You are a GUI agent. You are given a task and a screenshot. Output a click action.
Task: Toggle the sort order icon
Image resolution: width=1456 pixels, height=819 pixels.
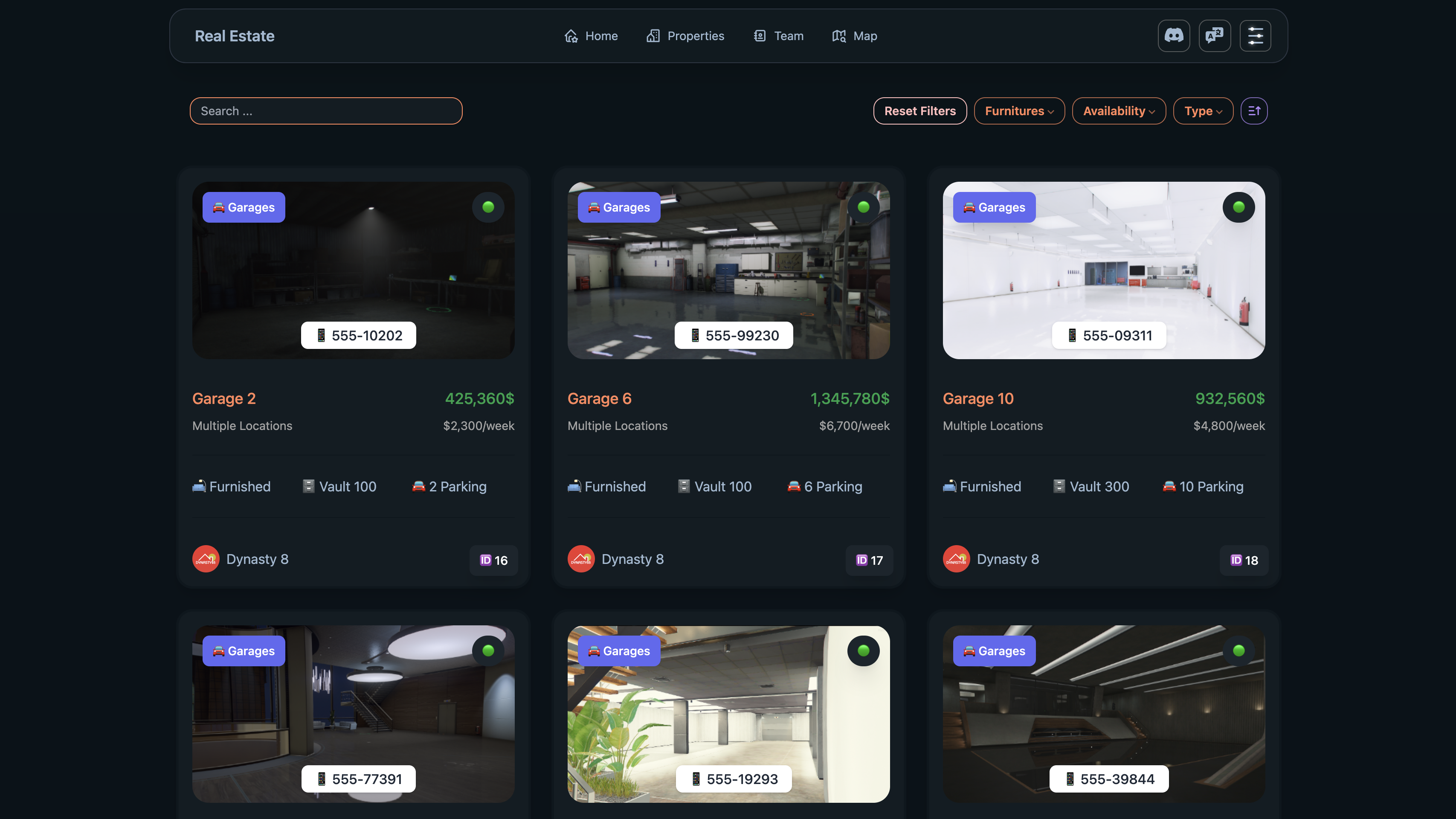(1254, 111)
